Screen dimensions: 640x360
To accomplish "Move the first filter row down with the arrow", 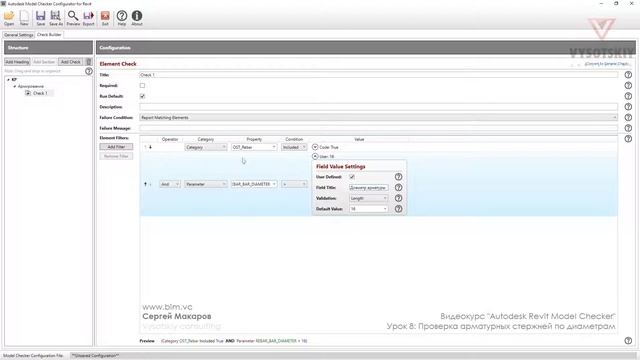I will click(150, 147).
